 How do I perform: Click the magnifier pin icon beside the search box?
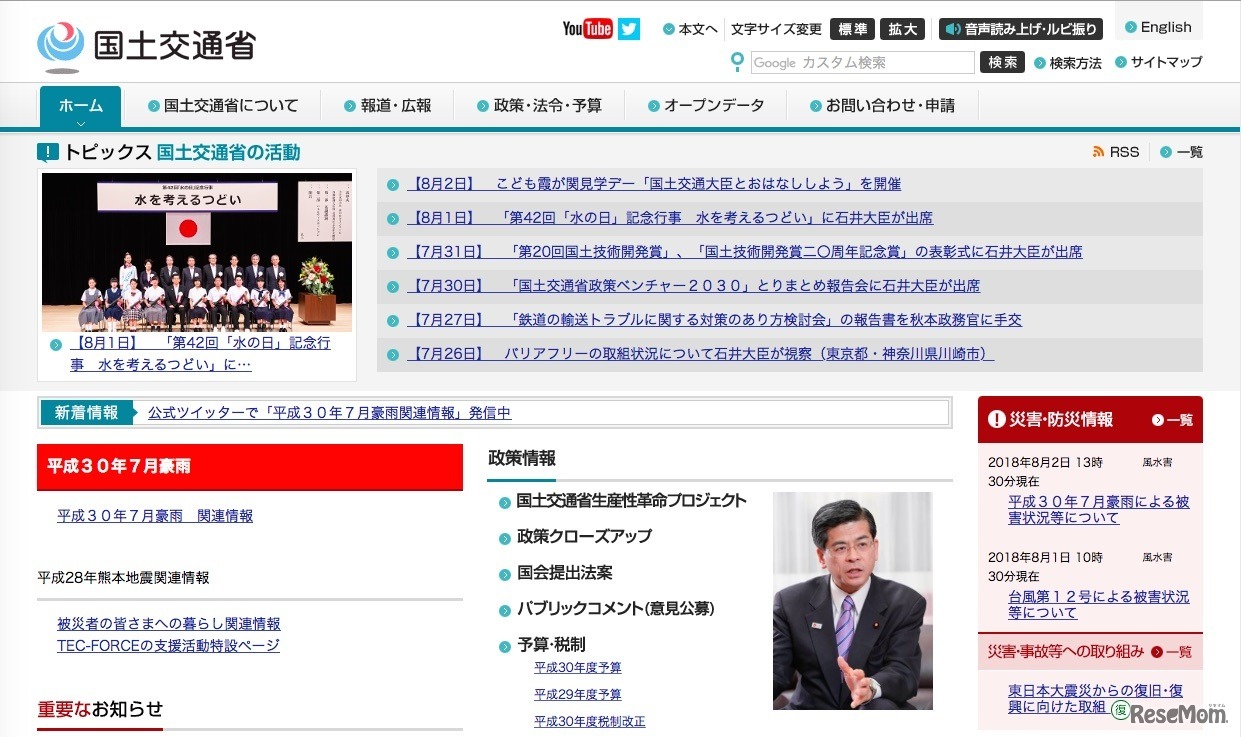736,62
